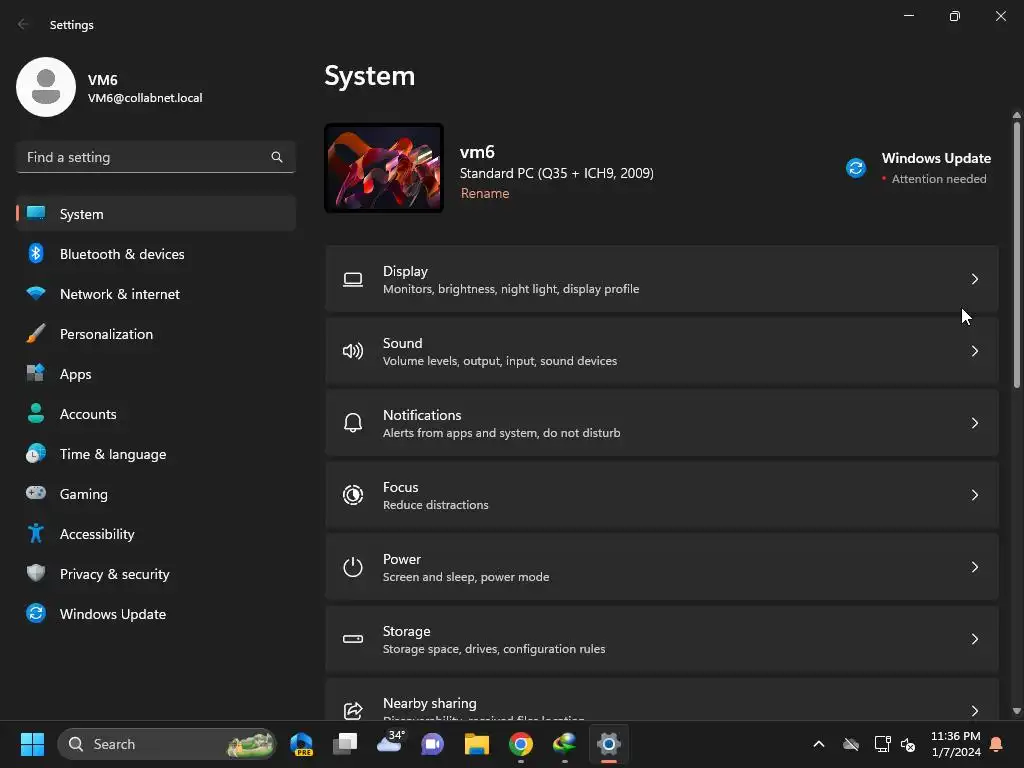Open Time & language settings
The height and width of the screenshot is (768, 1024).
click(x=155, y=454)
